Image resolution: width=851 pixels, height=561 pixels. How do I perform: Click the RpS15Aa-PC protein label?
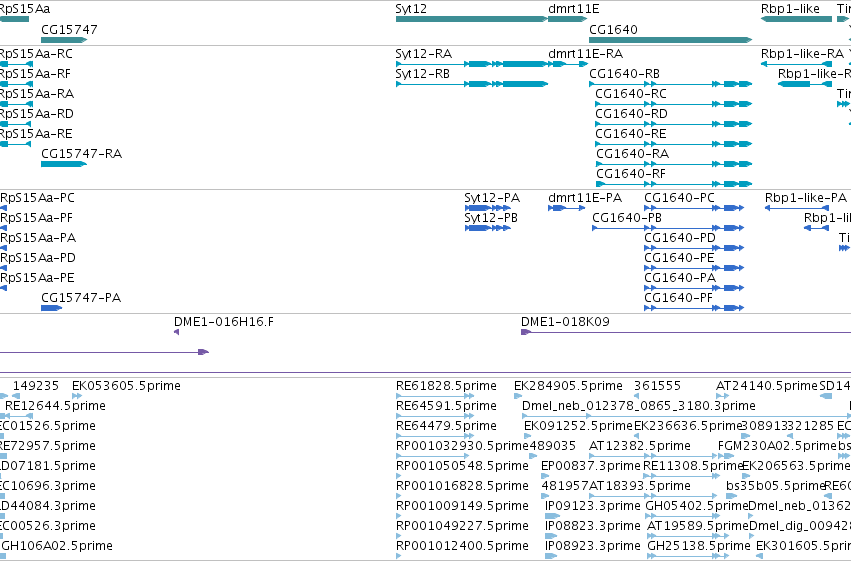[37, 198]
